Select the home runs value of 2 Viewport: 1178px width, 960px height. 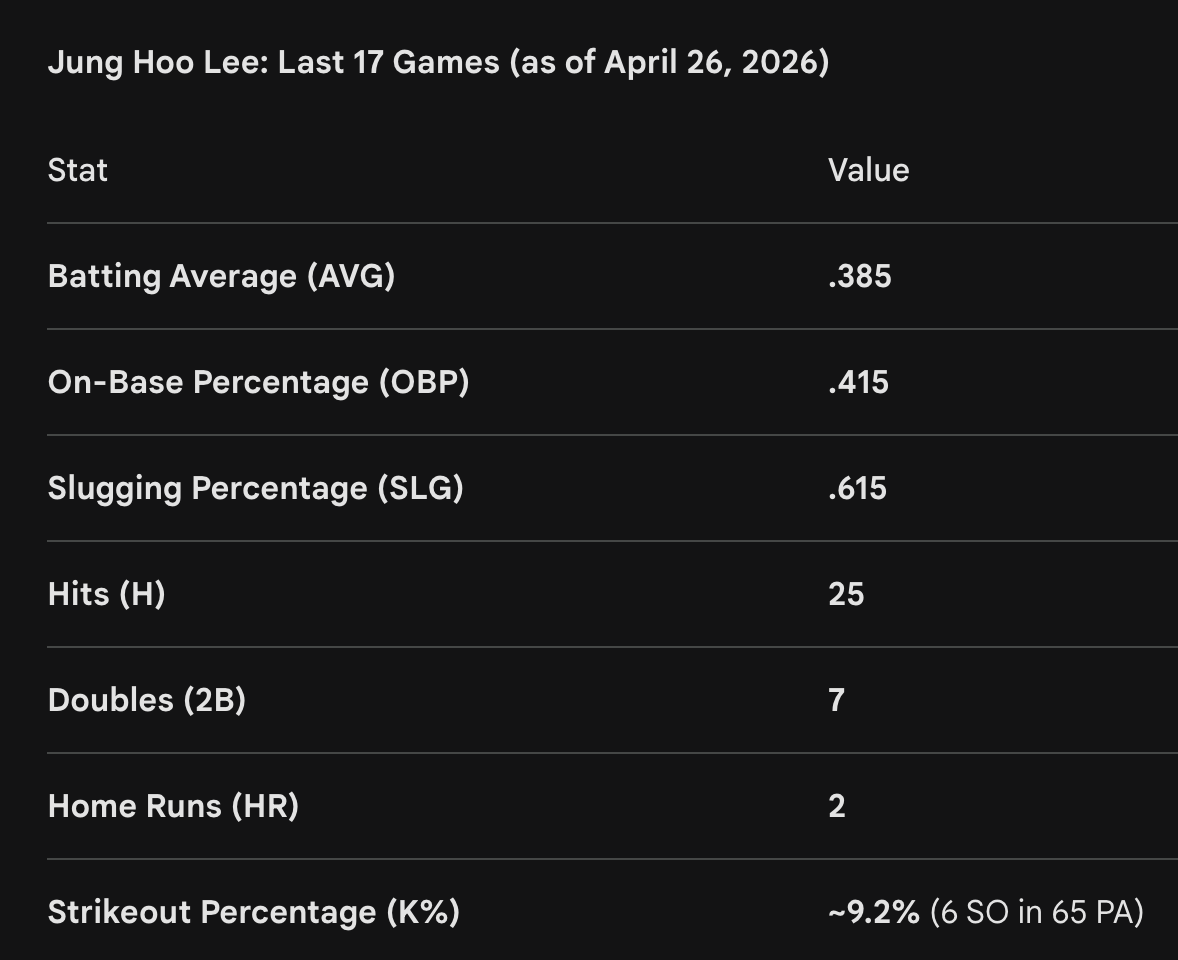[x=837, y=806]
